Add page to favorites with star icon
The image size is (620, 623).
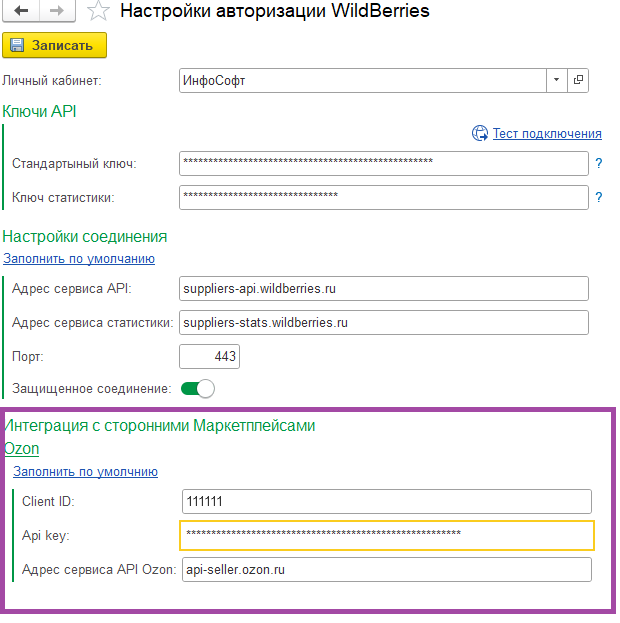click(x=98, y=10)
